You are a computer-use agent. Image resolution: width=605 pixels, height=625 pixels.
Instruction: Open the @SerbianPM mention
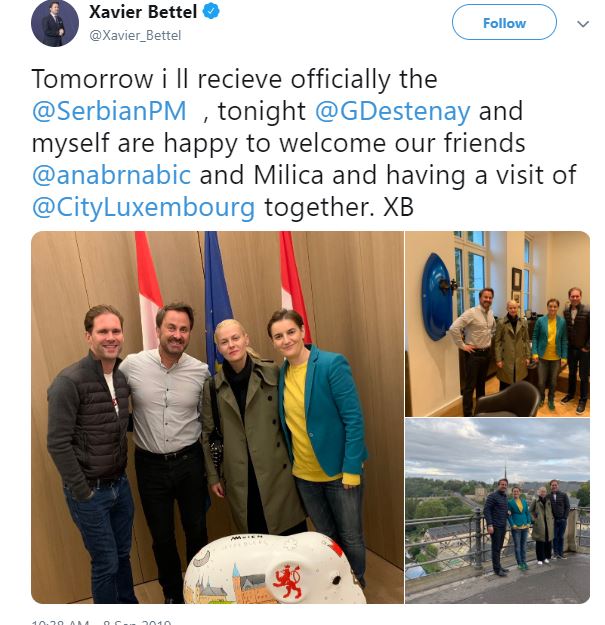[x=109, y=111]
